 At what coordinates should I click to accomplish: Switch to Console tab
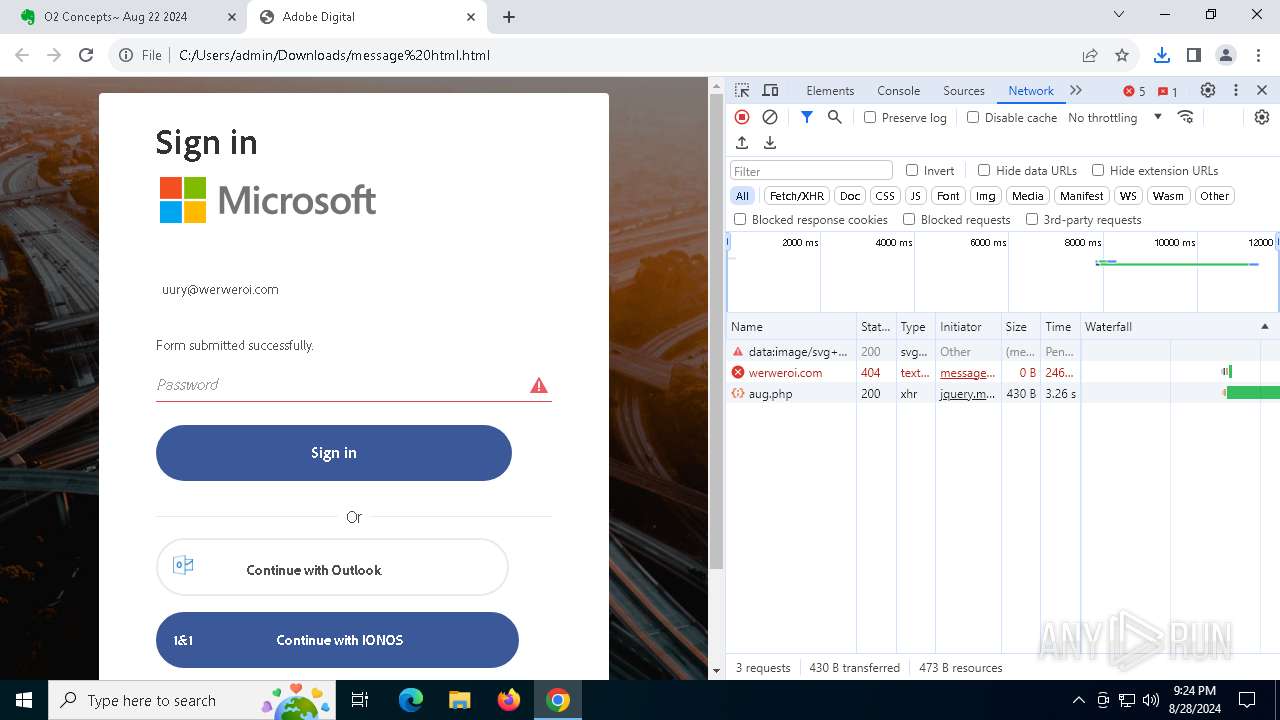point(898,90)
